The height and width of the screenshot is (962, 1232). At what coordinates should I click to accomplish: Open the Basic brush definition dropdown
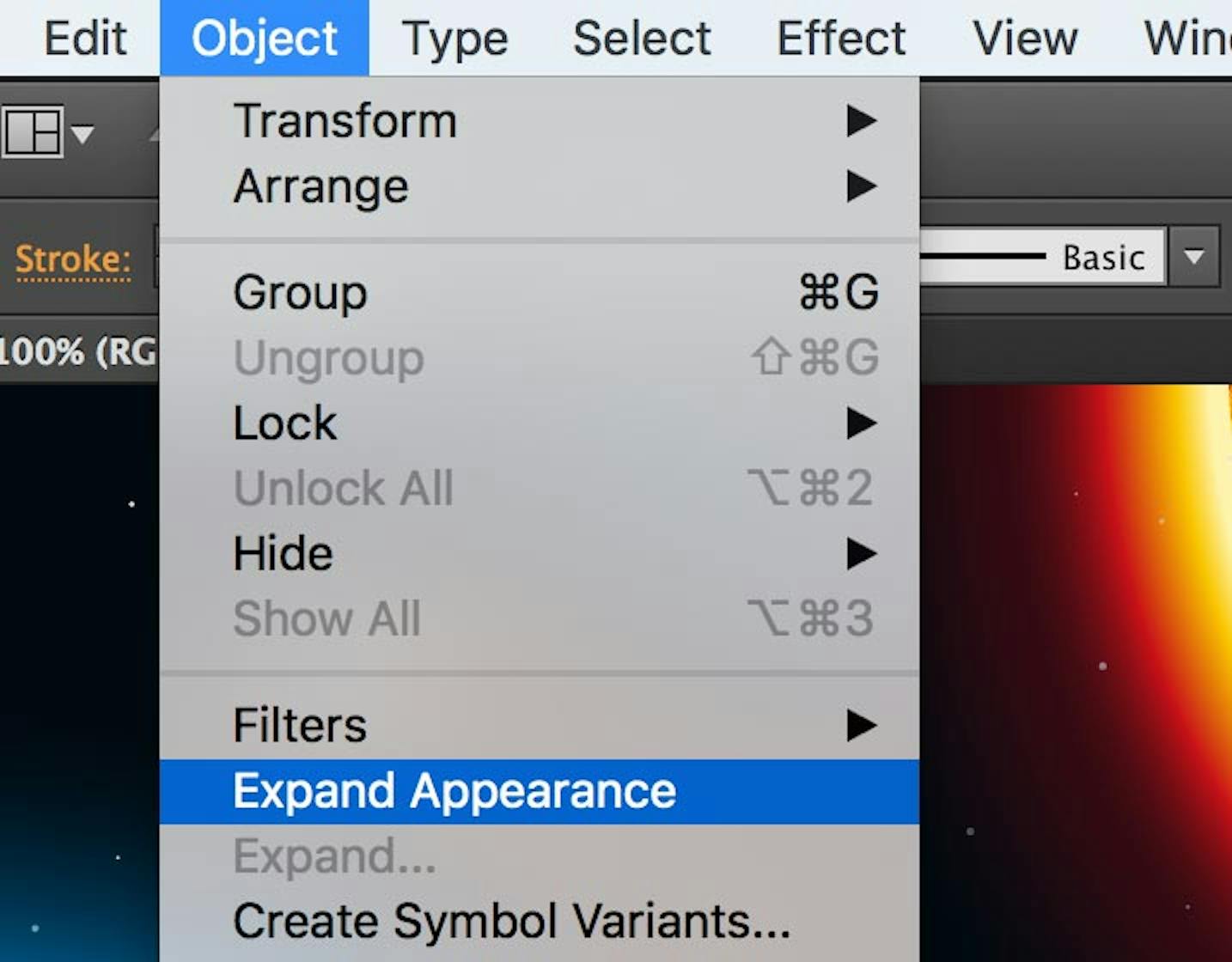point(1193,255)
